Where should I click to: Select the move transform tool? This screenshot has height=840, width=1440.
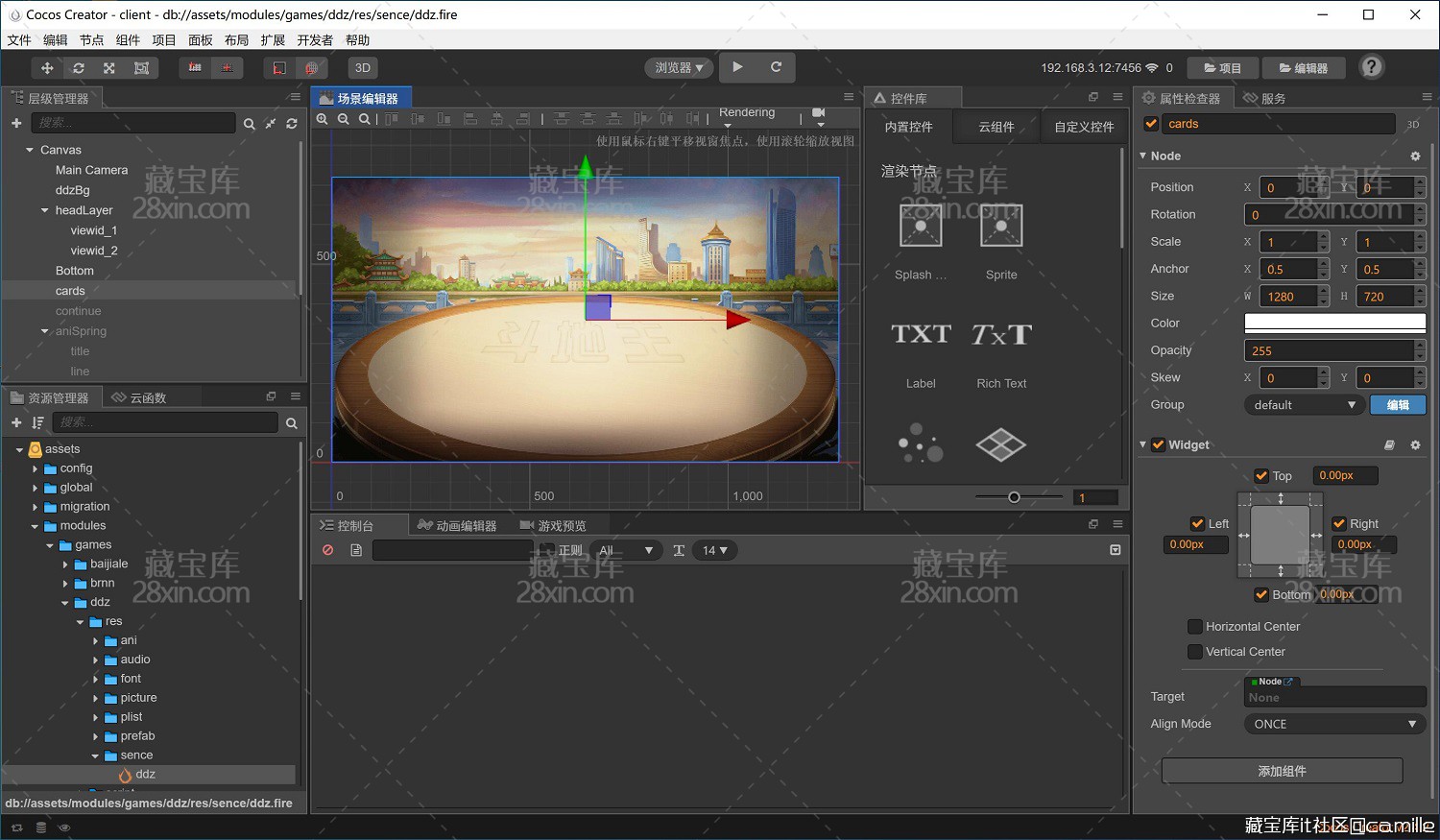47,68
